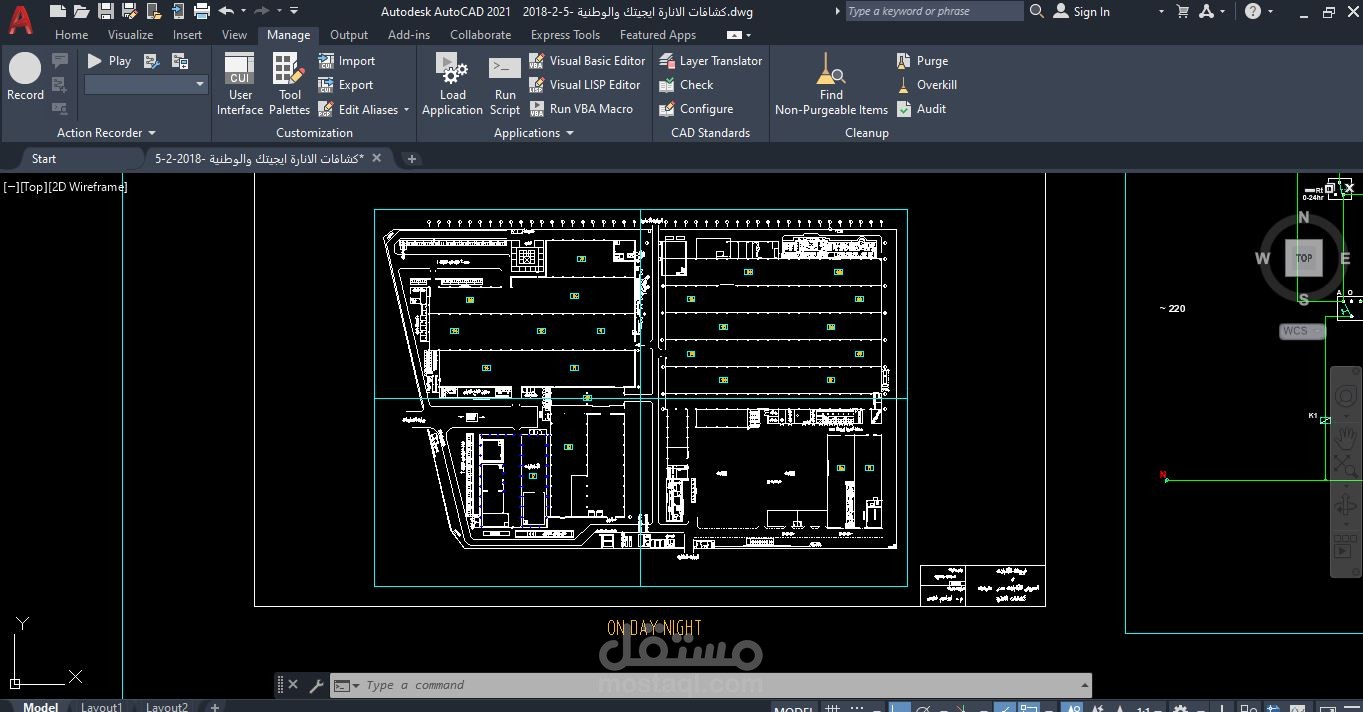Undo the last action

pos(226,11)
